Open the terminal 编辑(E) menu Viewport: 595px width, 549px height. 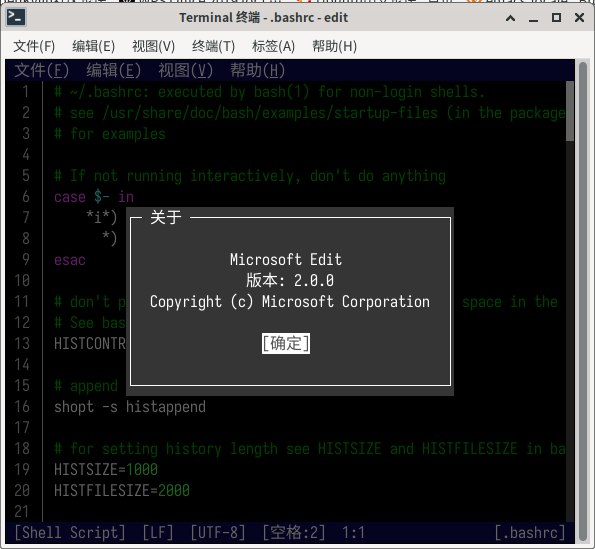click(x=94, y=46)
